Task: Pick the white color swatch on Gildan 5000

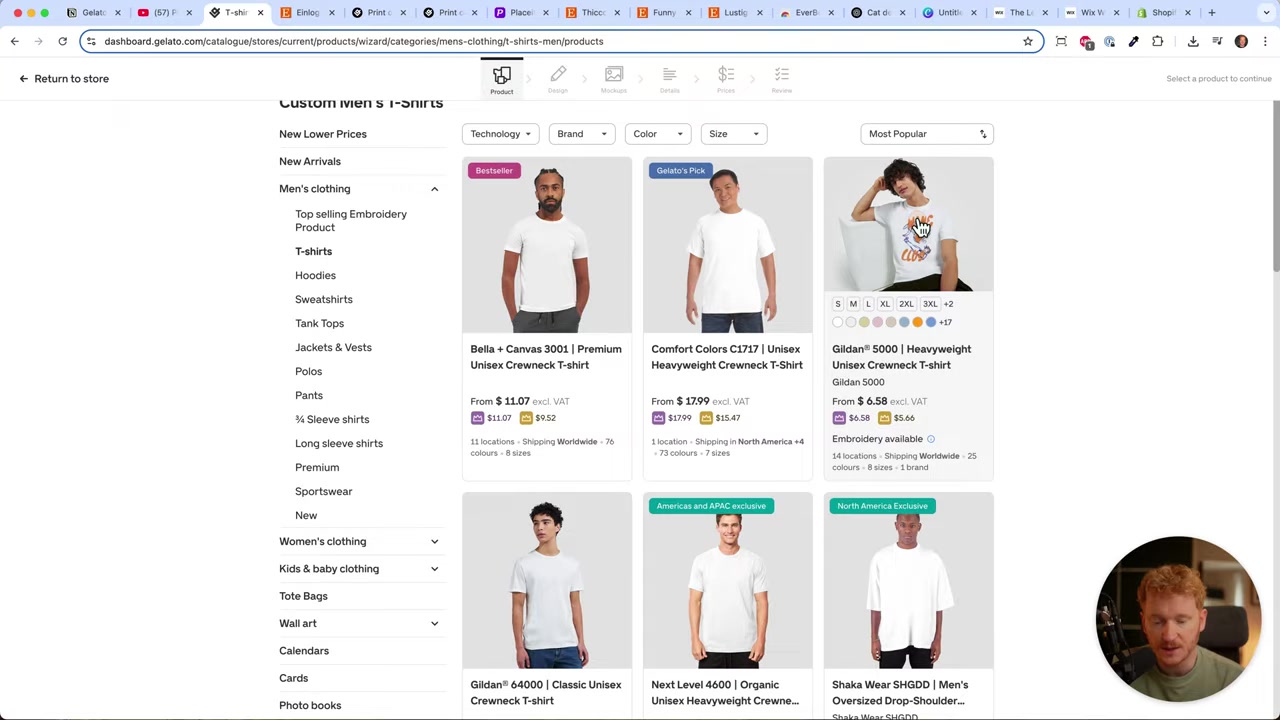Action: click(x=838, y=322)
